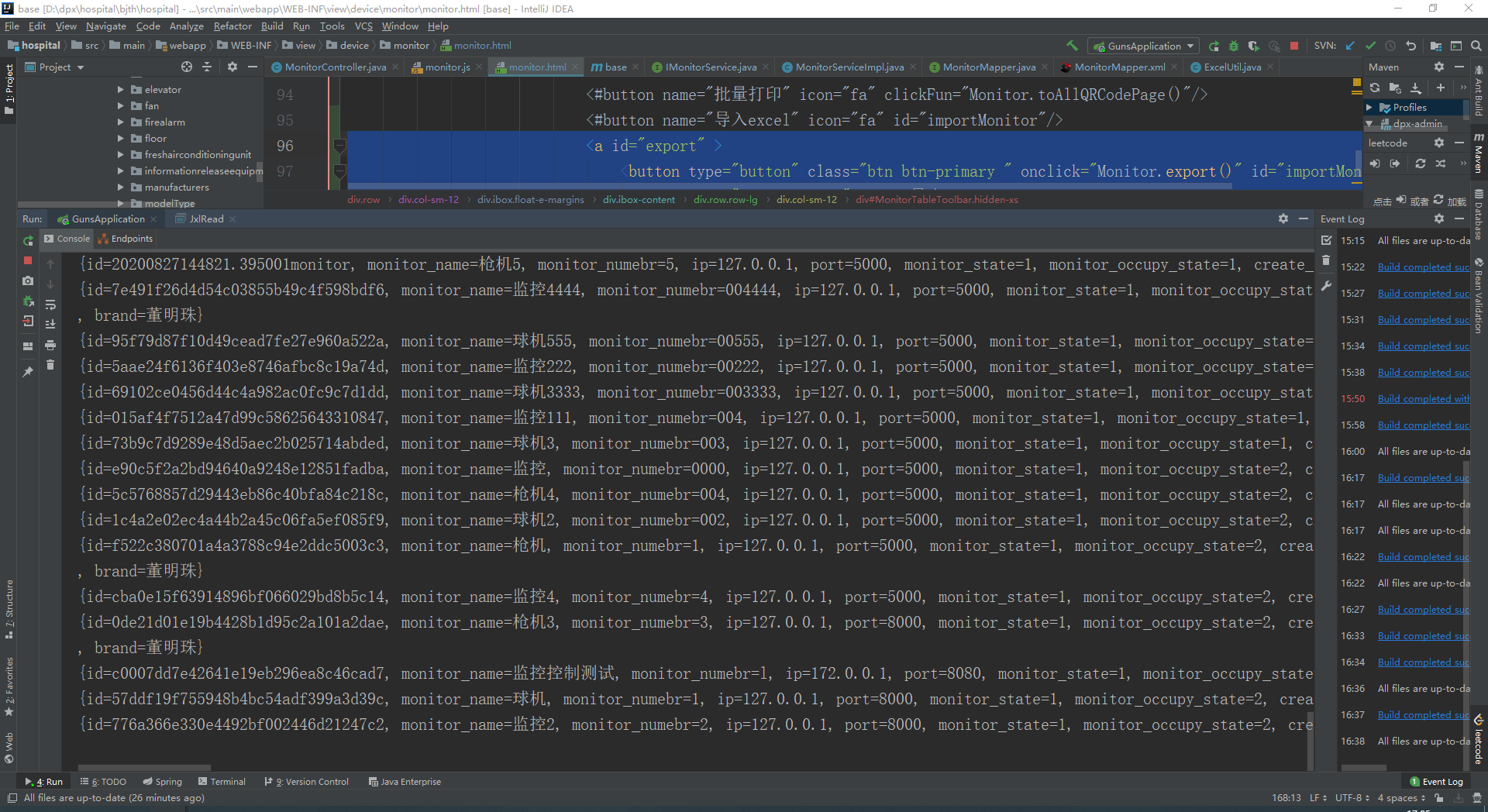1488x812 pixels.
Task: Stop GunsApplication in the Run panel
Action: pos(28,260)
